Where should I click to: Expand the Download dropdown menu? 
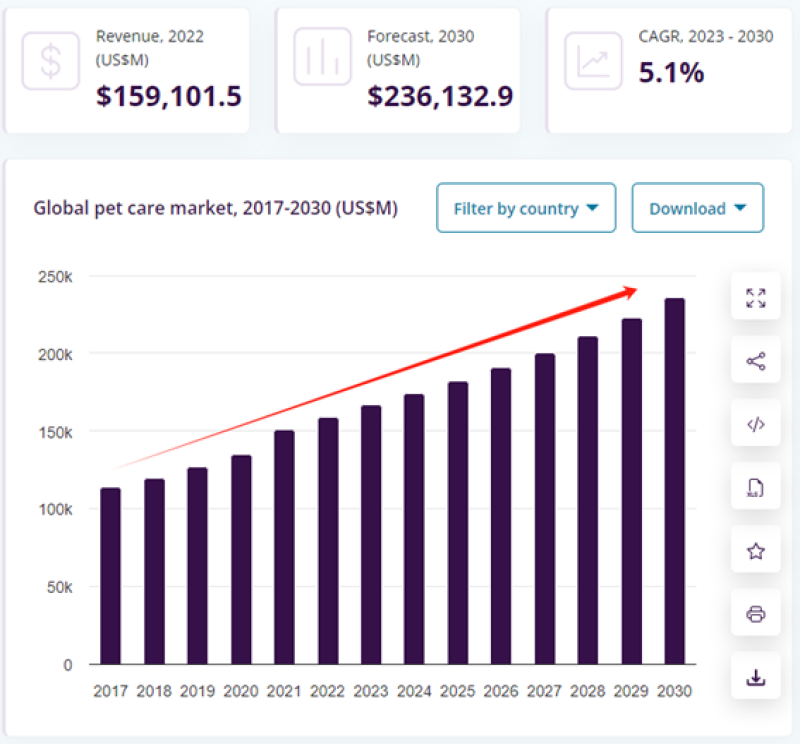click(698, 208)
